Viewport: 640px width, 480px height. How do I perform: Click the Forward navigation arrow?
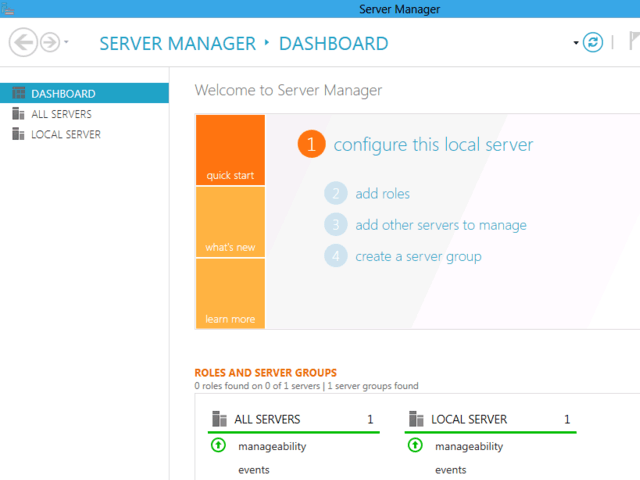pos(50,42)
